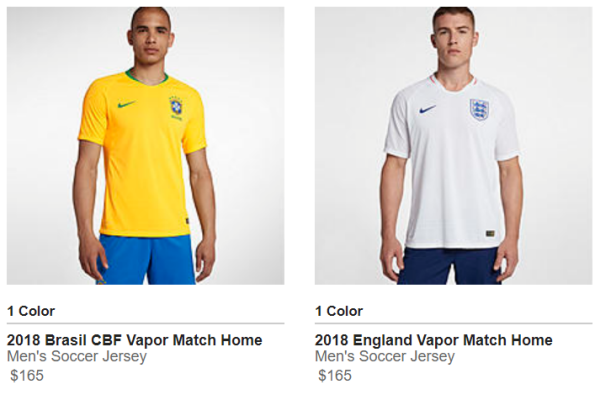Image resolution: width=600 pixels, height=395 pixels.
Task: Select Men's Soccer Jersey text under Brasil
Action: pos(77,356)
